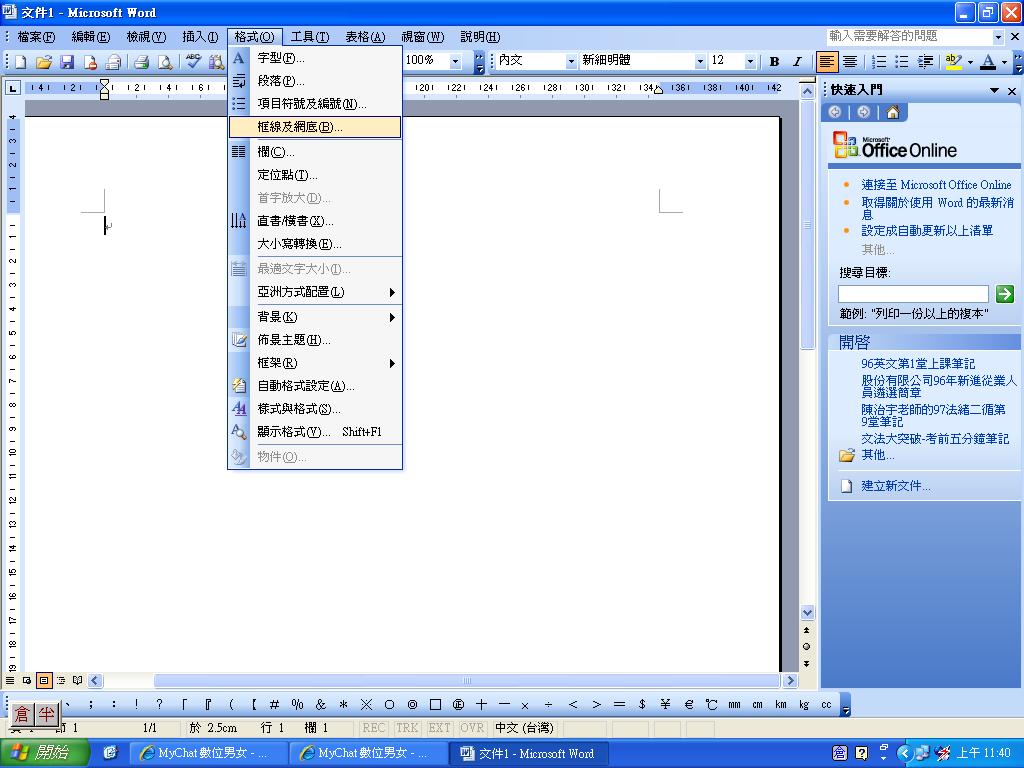Viewport: 1024px width, 768px height.
Task: Select 段落 in the Format menu
Action: pyautogui.click(x=315, y=81)
